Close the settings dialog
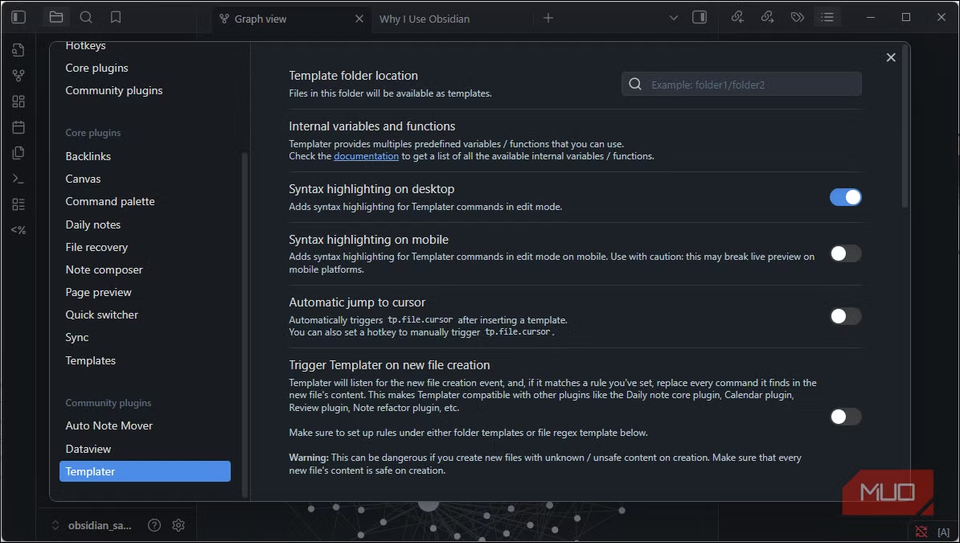The height and width of the screenshot is (543, 960). tap(891, 58)
